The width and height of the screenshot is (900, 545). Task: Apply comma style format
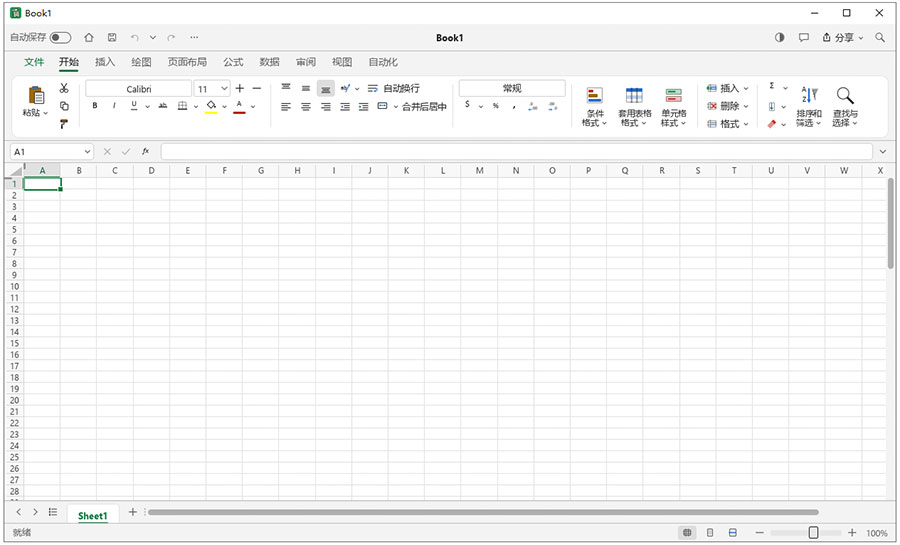pos(514,106)
